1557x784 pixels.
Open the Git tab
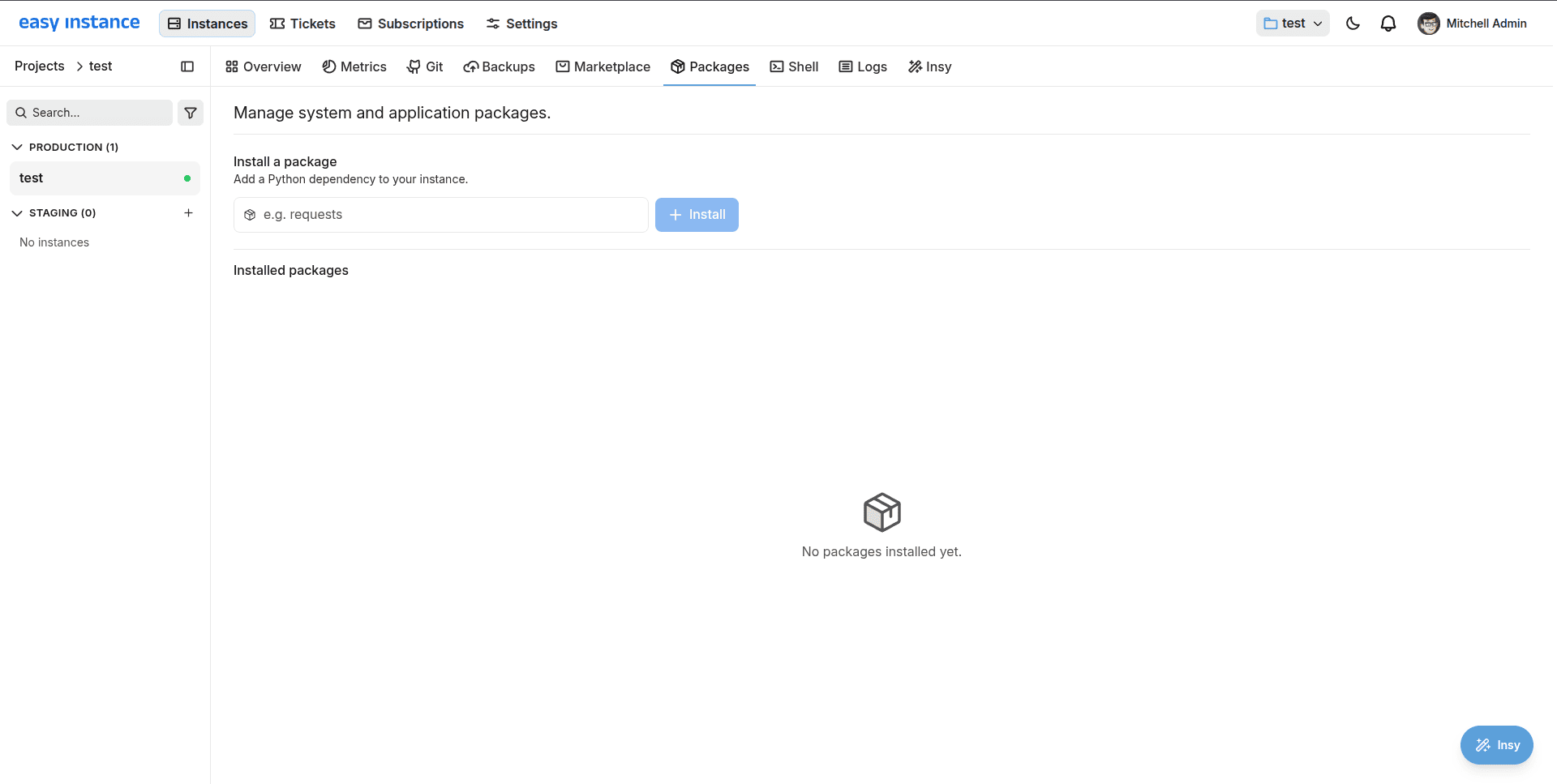tap(425, 66)
